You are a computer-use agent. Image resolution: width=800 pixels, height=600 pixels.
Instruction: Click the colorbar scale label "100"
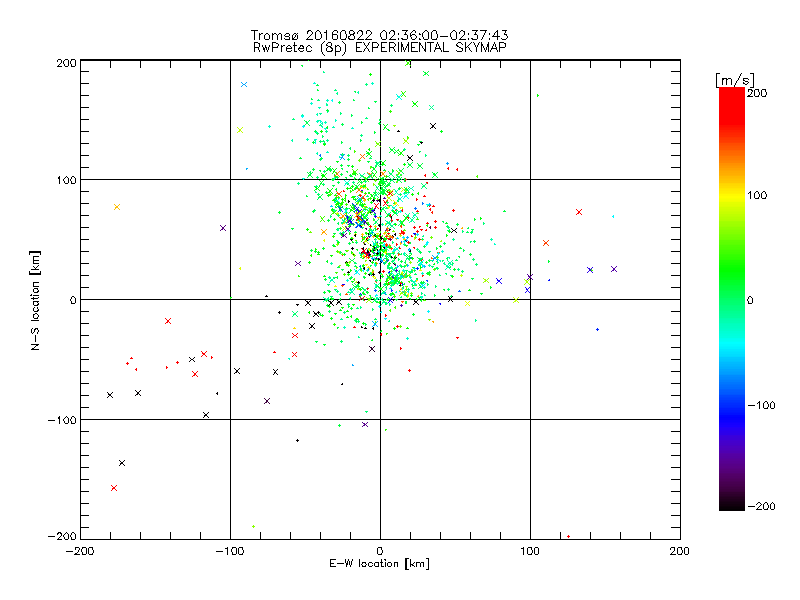pyautogui.click(x=757, y=195)
